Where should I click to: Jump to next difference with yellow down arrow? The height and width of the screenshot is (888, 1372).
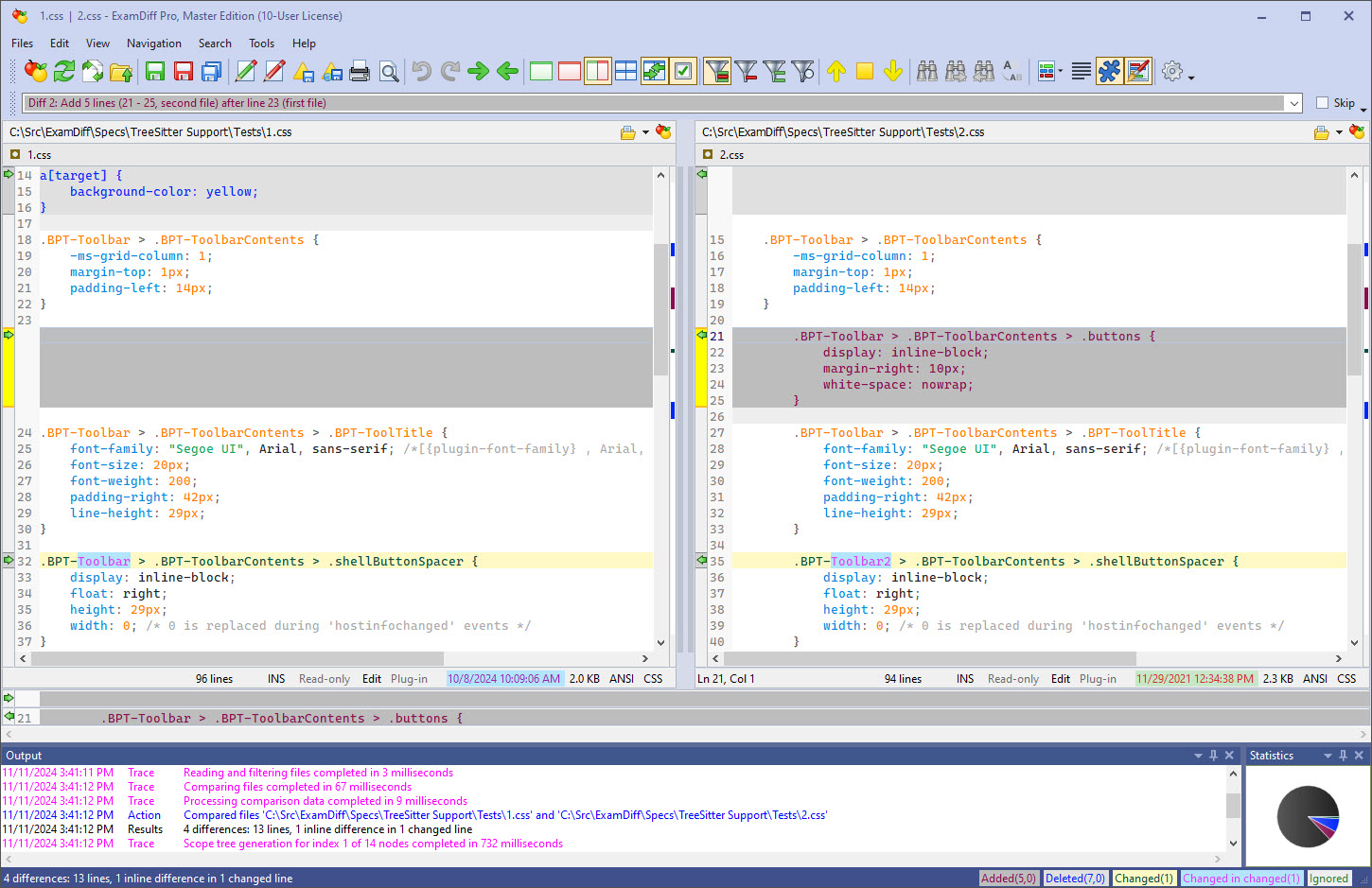892,71
